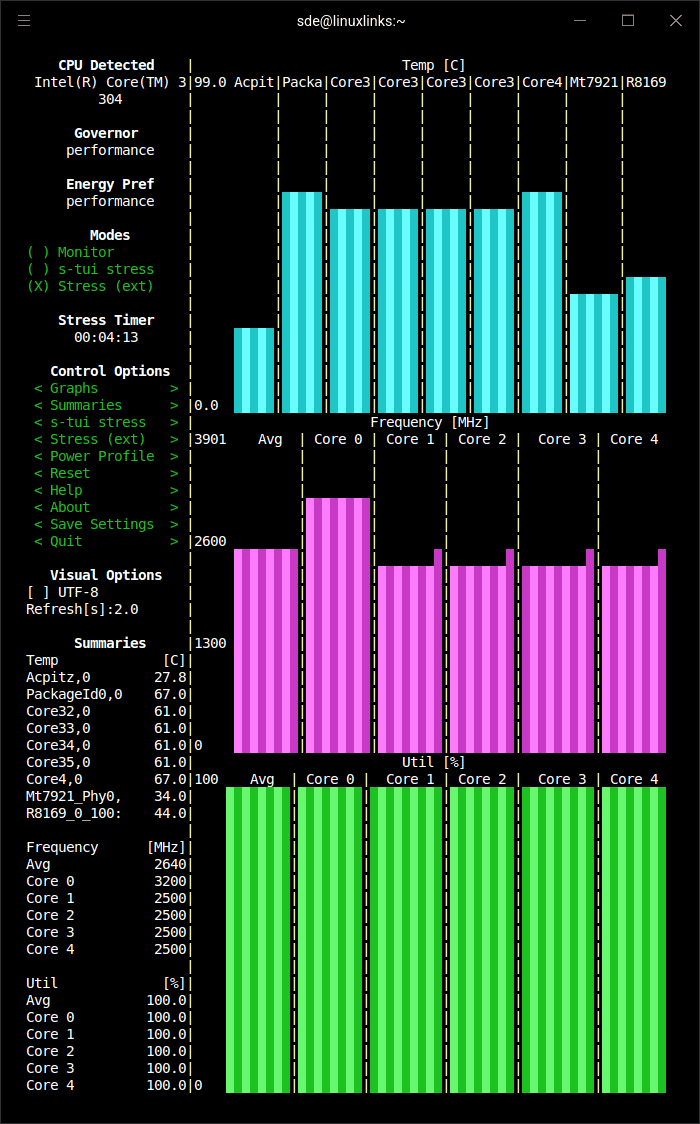This screenshot has height=1124, width=700.
Task: Click Save Settings
Action: [106, 524]
